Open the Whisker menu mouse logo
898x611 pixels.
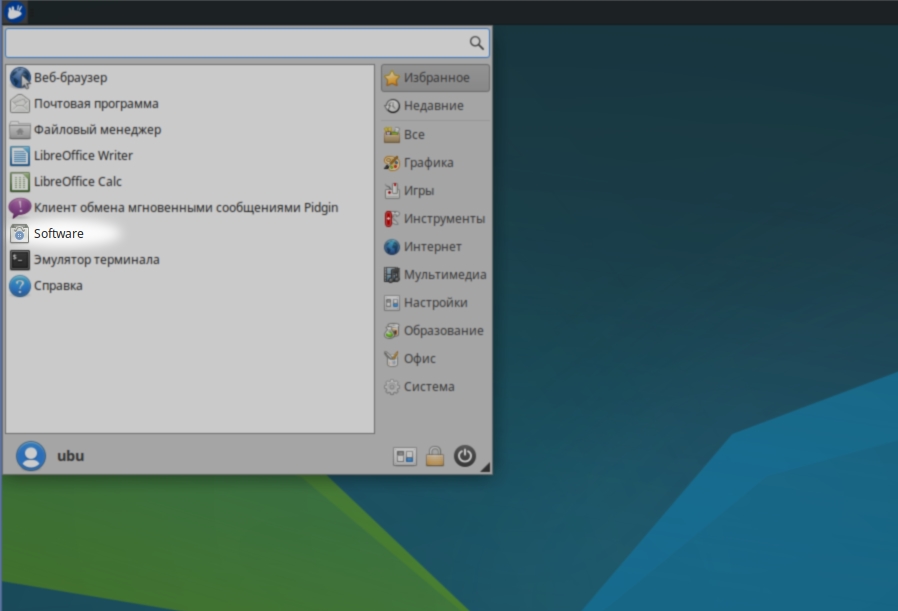pos(14,11)
